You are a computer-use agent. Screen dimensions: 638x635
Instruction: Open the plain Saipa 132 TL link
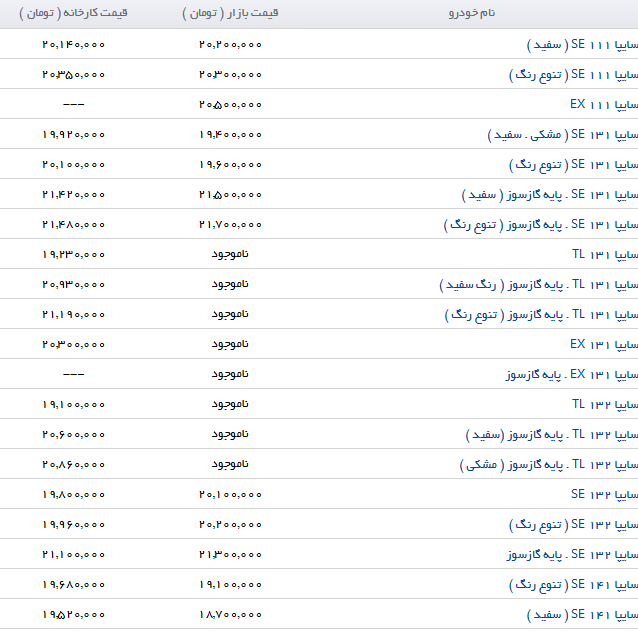(605, 404)
